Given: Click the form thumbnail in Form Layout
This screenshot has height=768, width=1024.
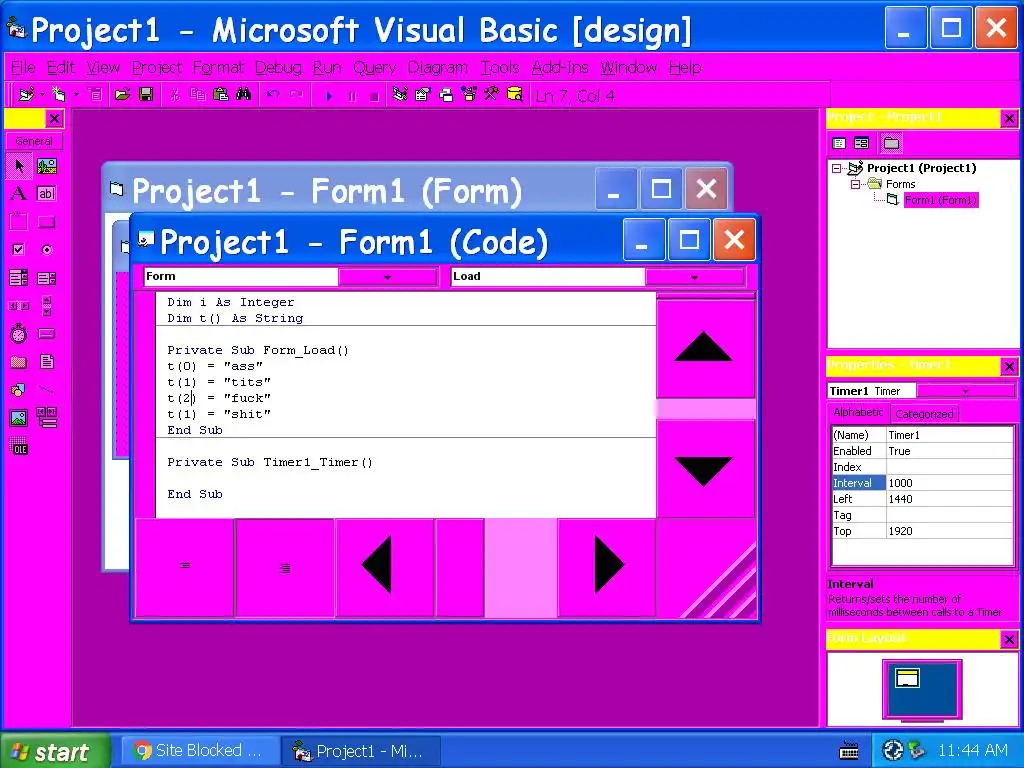Looking at the screenshot, I should (x=907, y=678).
